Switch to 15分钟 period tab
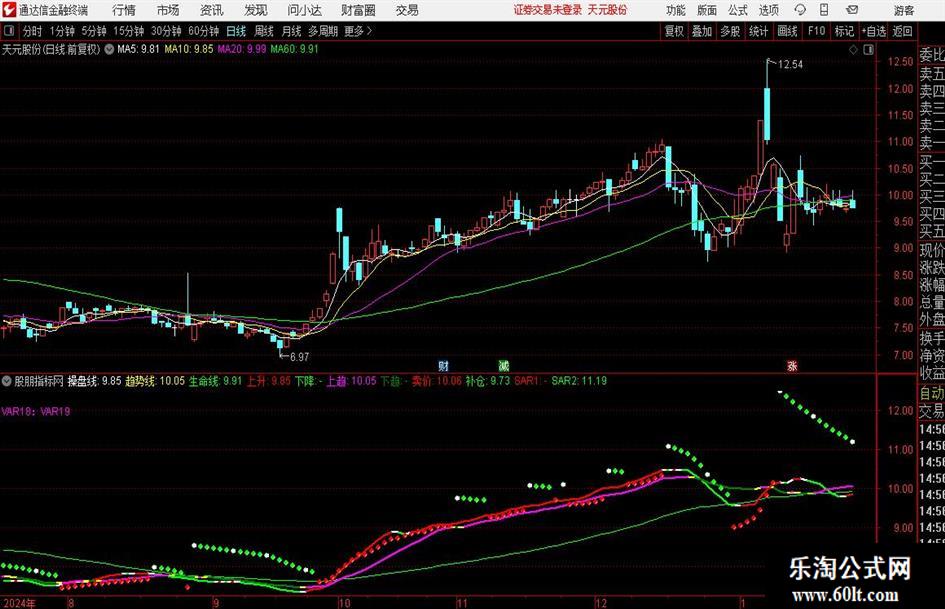The height and width of the screenshot is (609, 945). [x=129, y=31]
